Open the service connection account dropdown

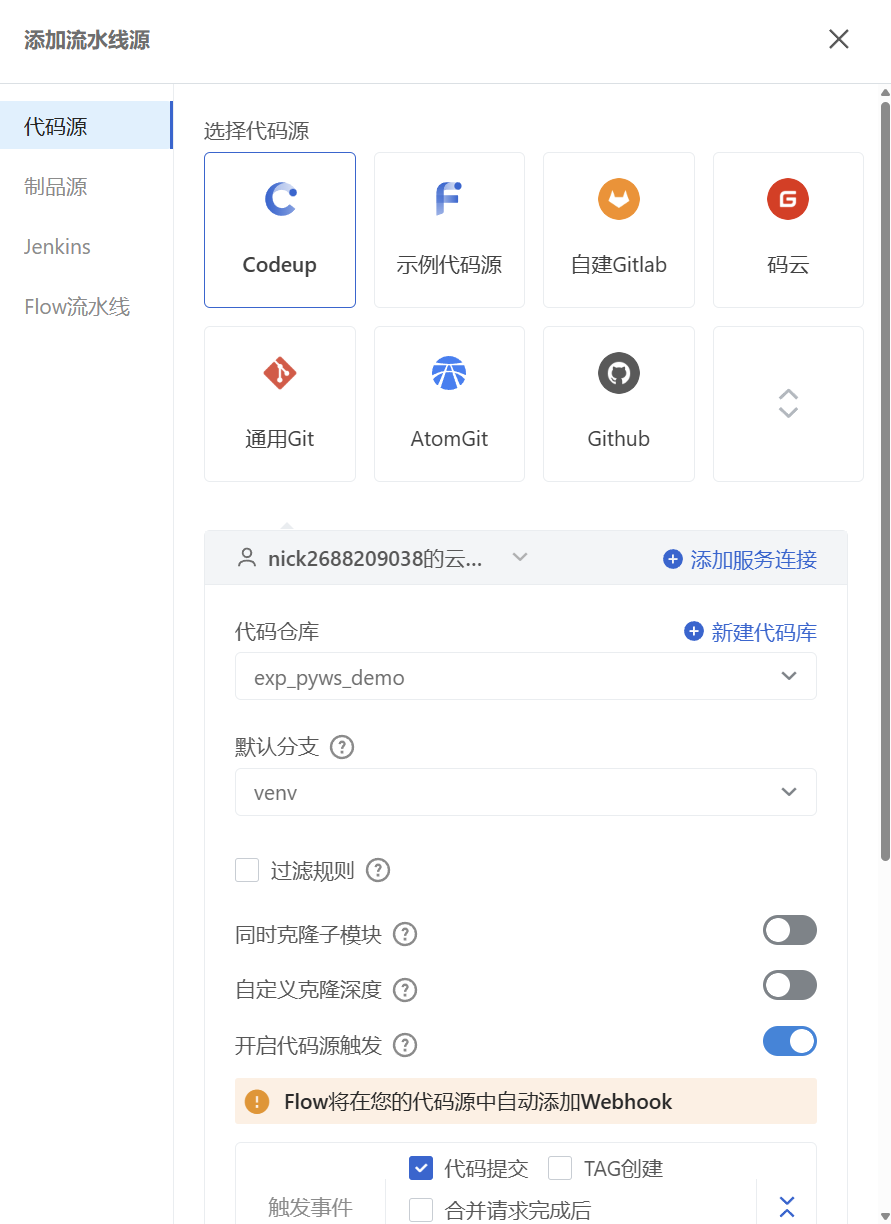coord(382,558)
